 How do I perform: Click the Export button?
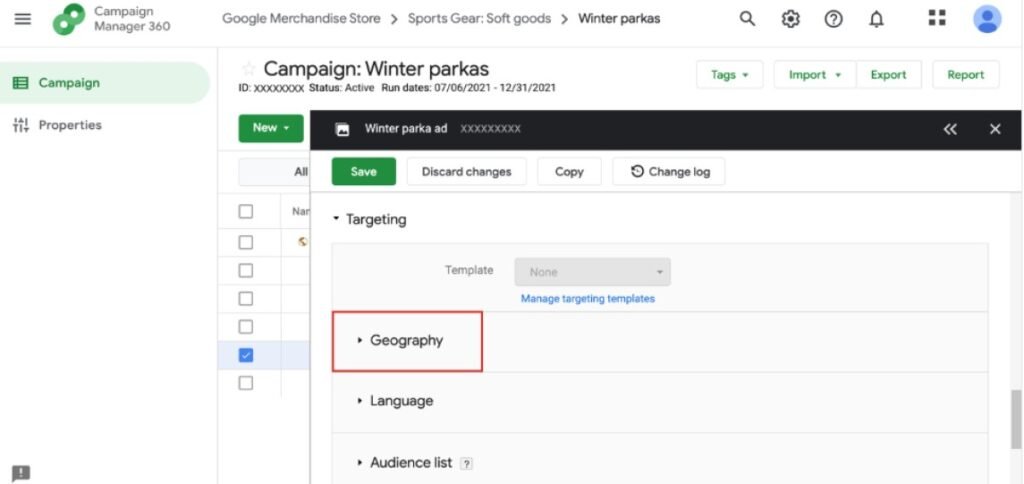click(889, 75)
